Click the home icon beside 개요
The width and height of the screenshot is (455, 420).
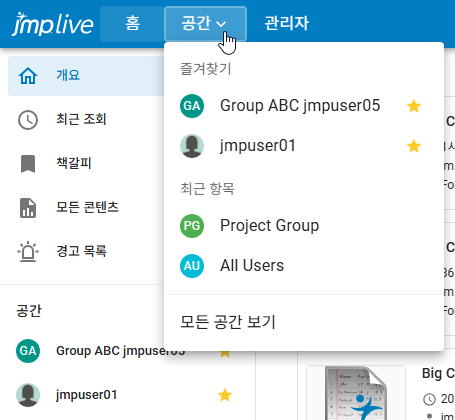click(28, 76)
